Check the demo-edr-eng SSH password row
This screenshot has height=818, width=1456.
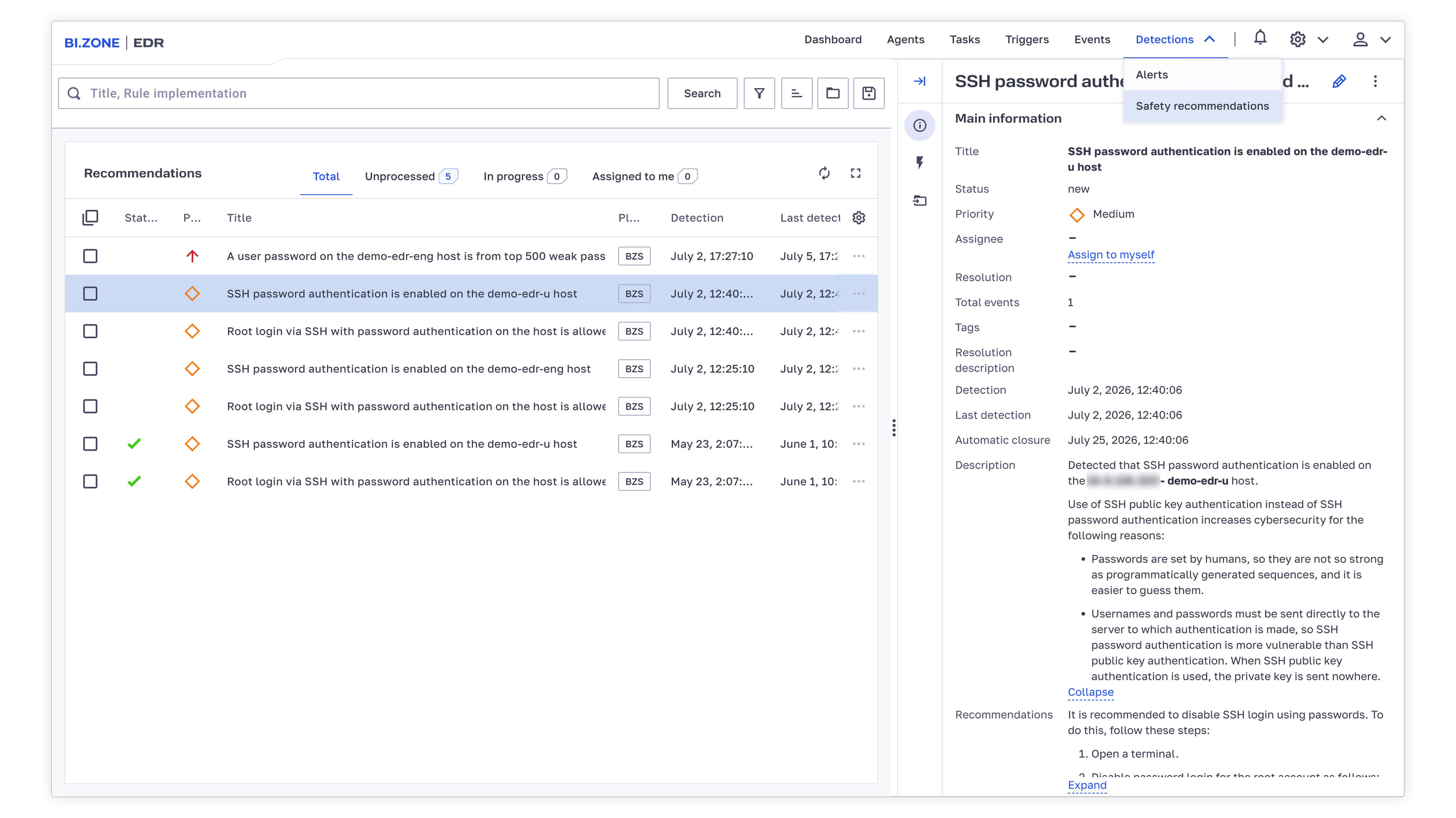[90, 369]
